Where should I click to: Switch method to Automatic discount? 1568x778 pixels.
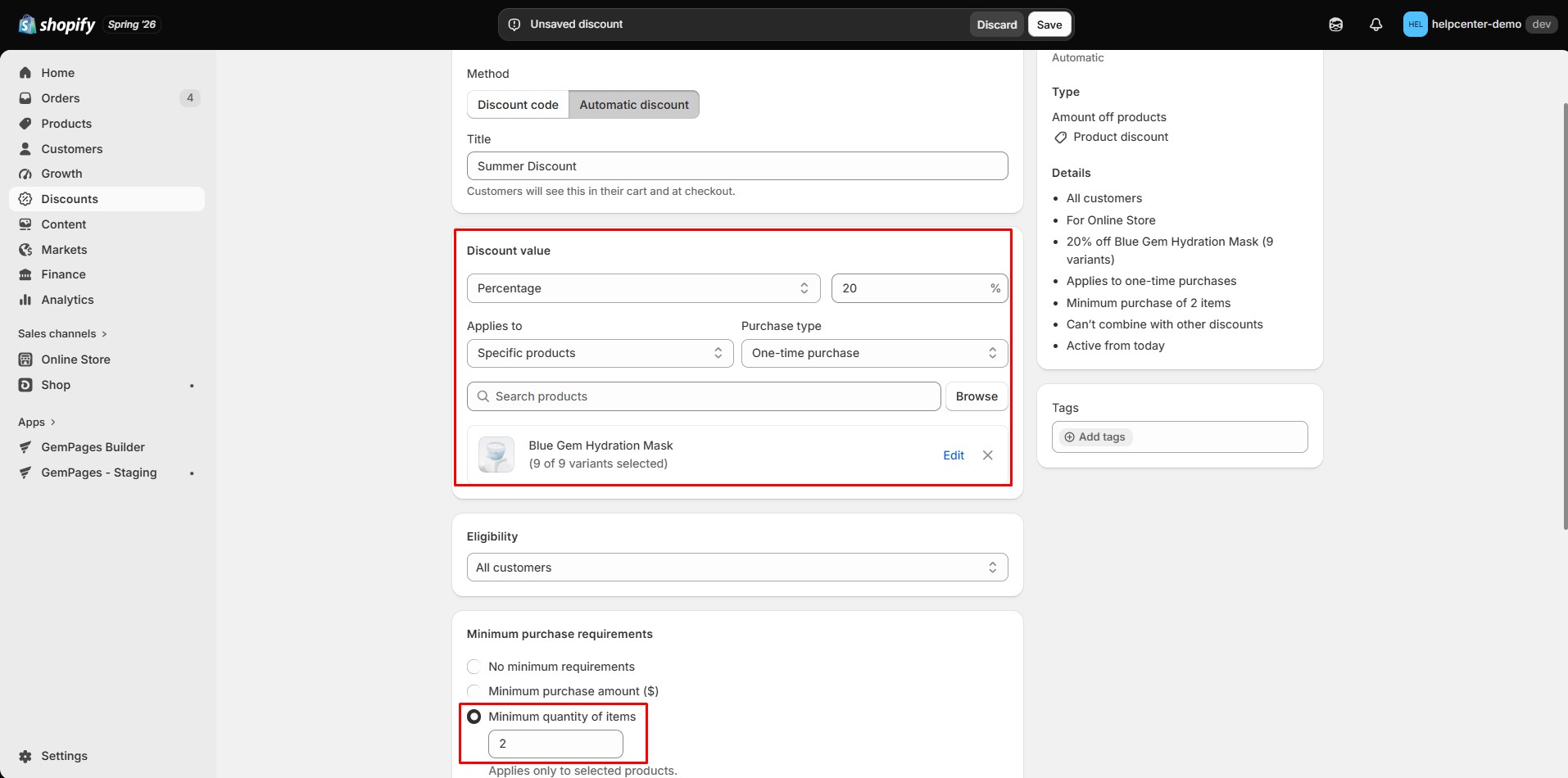pyautogui.click(x=634, y=105)
